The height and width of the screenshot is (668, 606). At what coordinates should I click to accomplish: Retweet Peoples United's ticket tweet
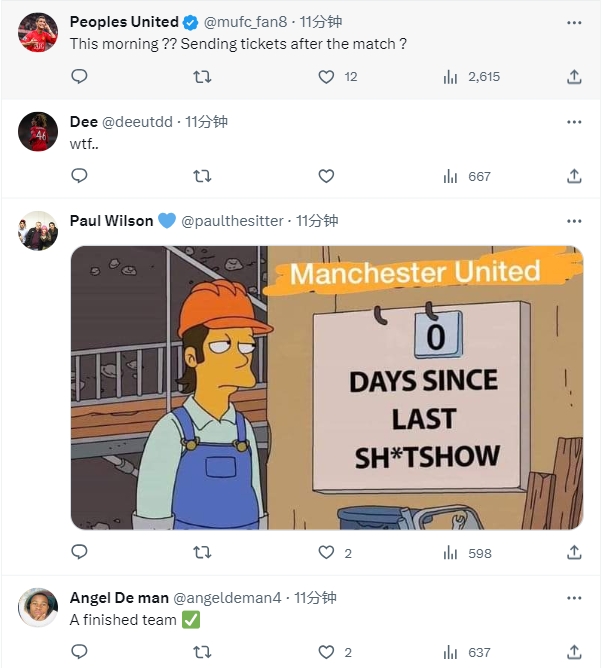point(202,77)
